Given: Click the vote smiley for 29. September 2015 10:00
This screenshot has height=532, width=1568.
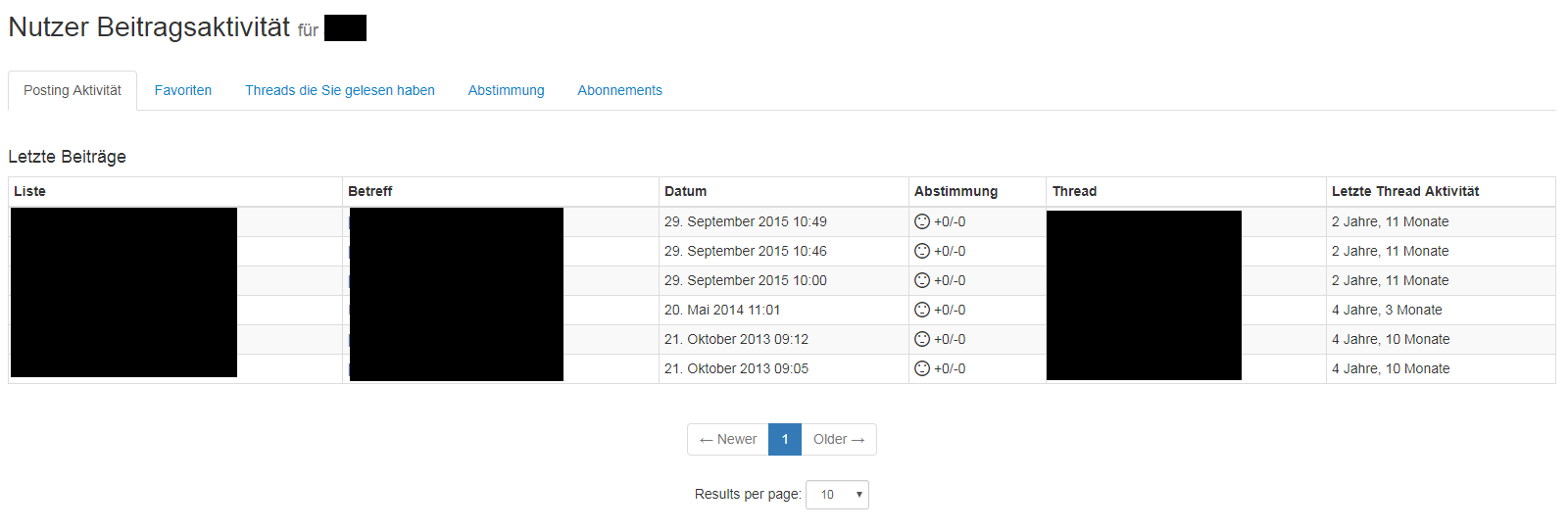Looking at the screenshot, I should pyautogui.click(x=921, y=280).
